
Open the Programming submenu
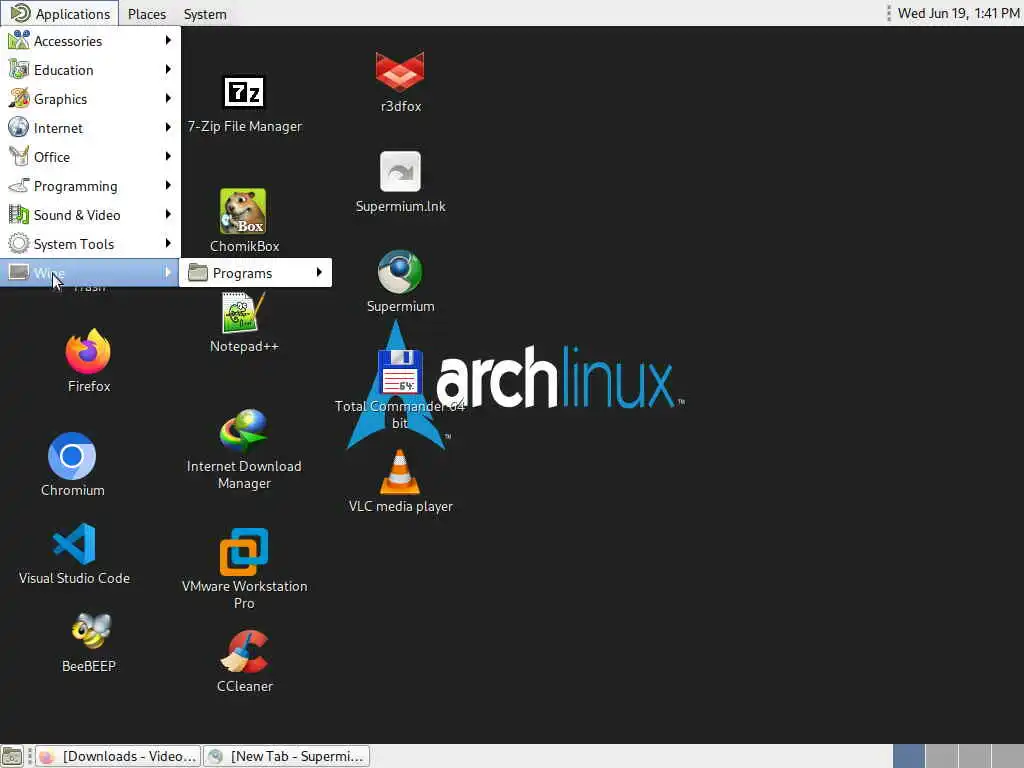(90, 186)
